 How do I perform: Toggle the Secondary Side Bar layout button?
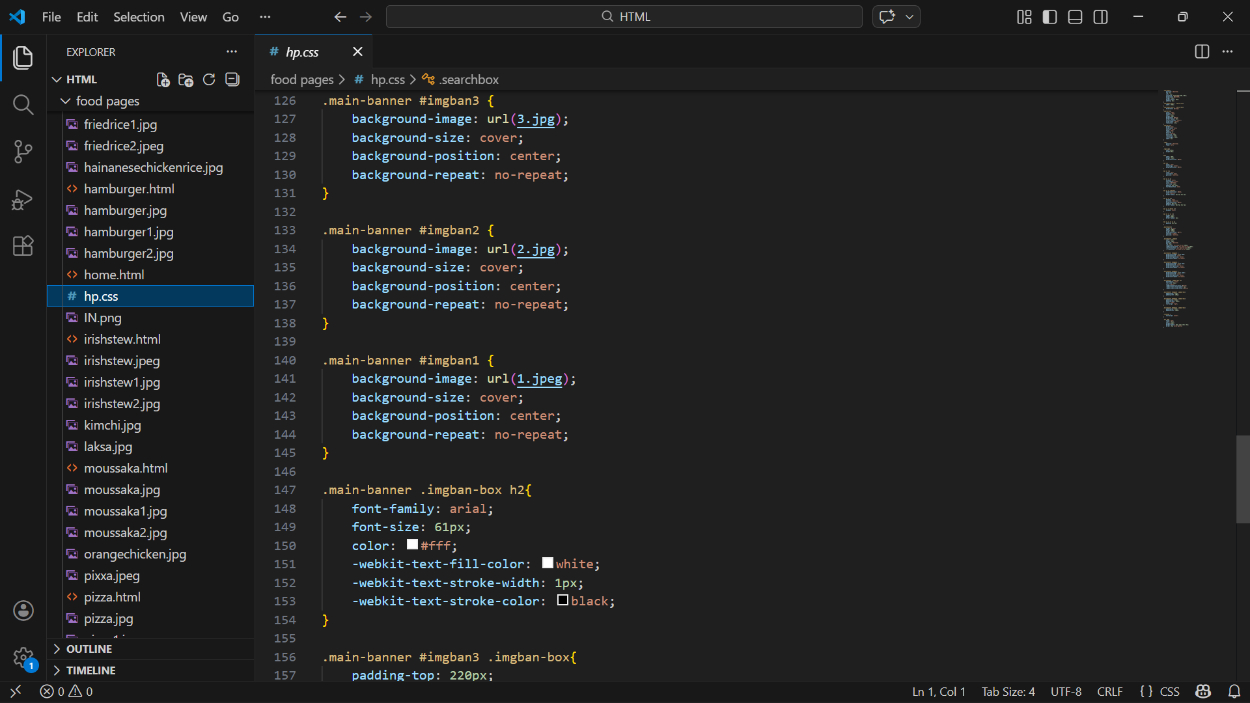[1100, 17]
